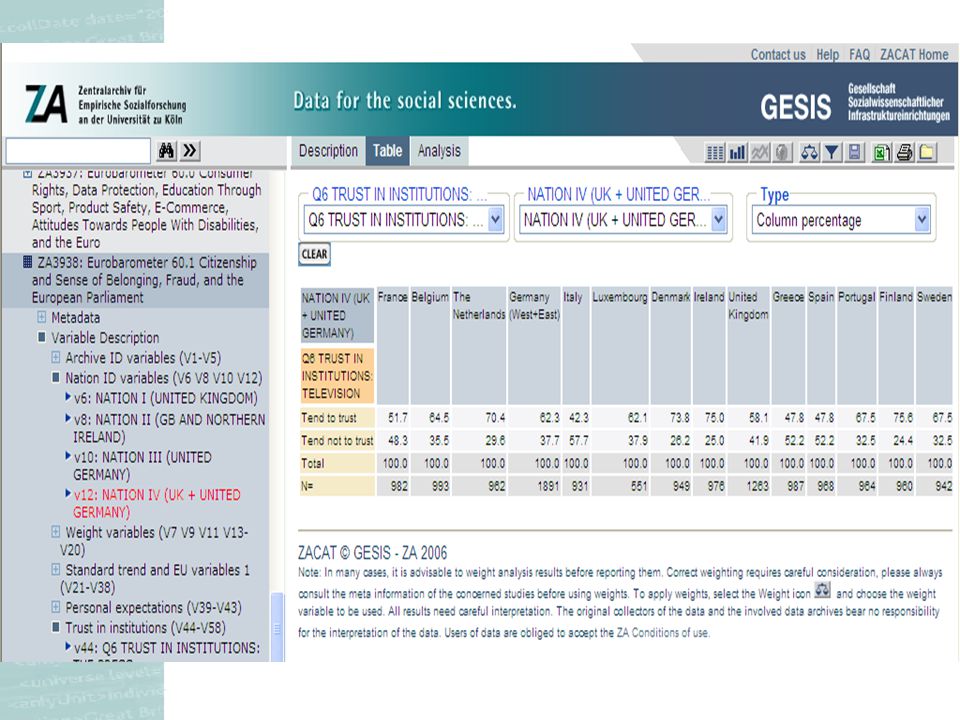The image size is (960, 720).
Task: Click the search input field
Action: [x=78, y=151]
